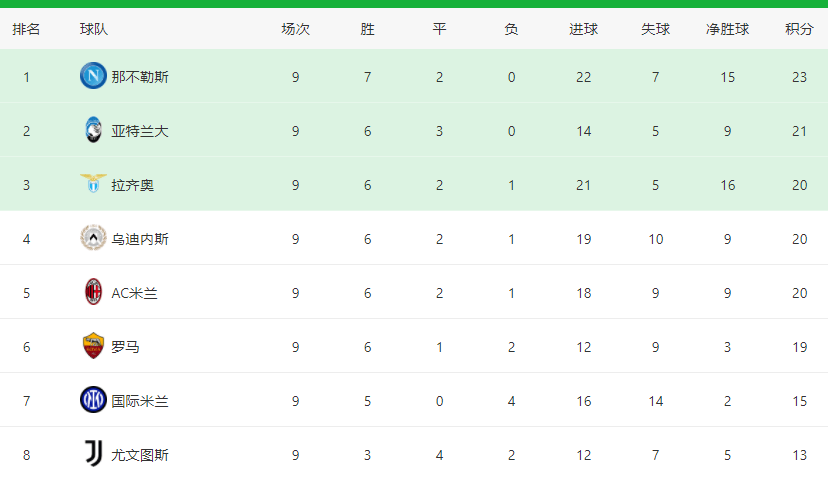Select the 尤文图斯 team name
Viewport: 828px width, 480px height.
140,455
